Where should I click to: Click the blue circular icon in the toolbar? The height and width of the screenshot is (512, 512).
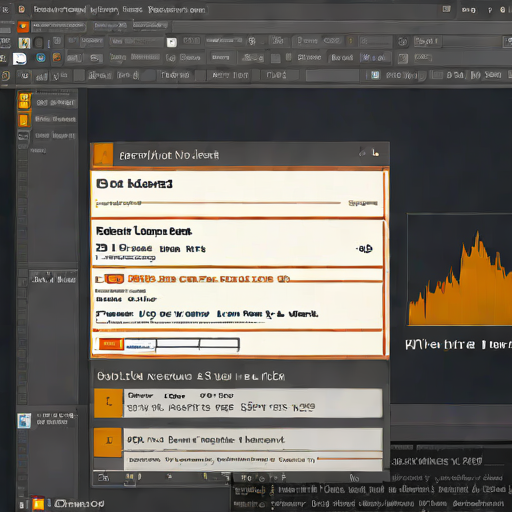(41, 58)
